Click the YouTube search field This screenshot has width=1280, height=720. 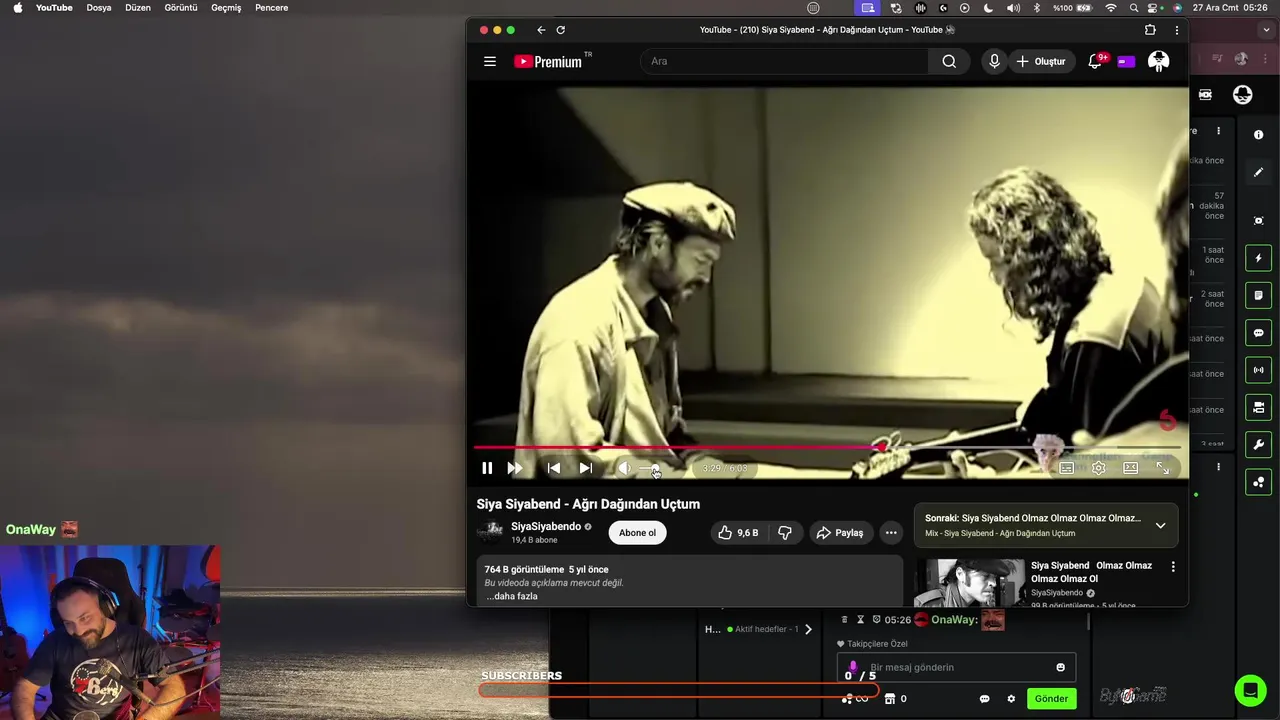click(785, 61)
